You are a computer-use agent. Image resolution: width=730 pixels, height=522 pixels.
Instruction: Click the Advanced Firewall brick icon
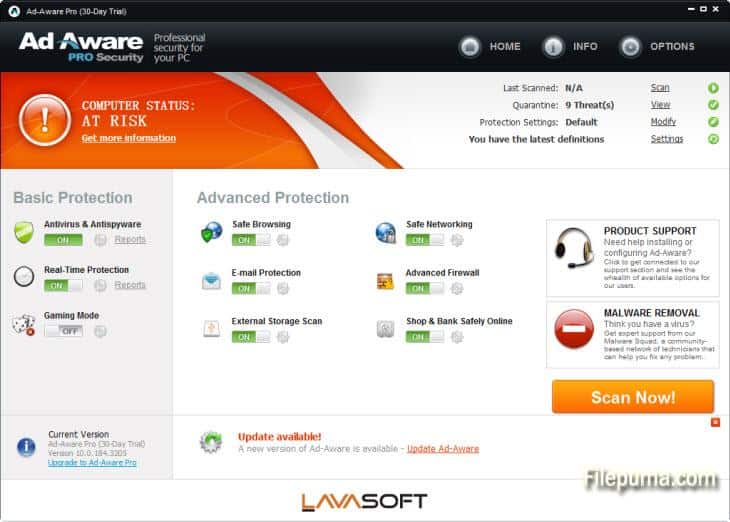(385, 281)
